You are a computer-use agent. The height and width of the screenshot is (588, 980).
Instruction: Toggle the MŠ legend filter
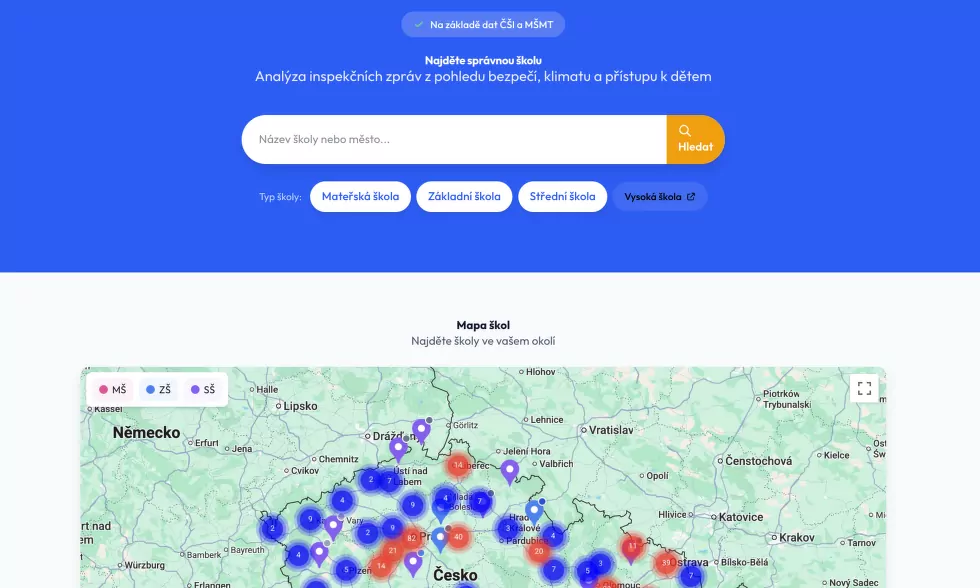[x=113, y=389]
